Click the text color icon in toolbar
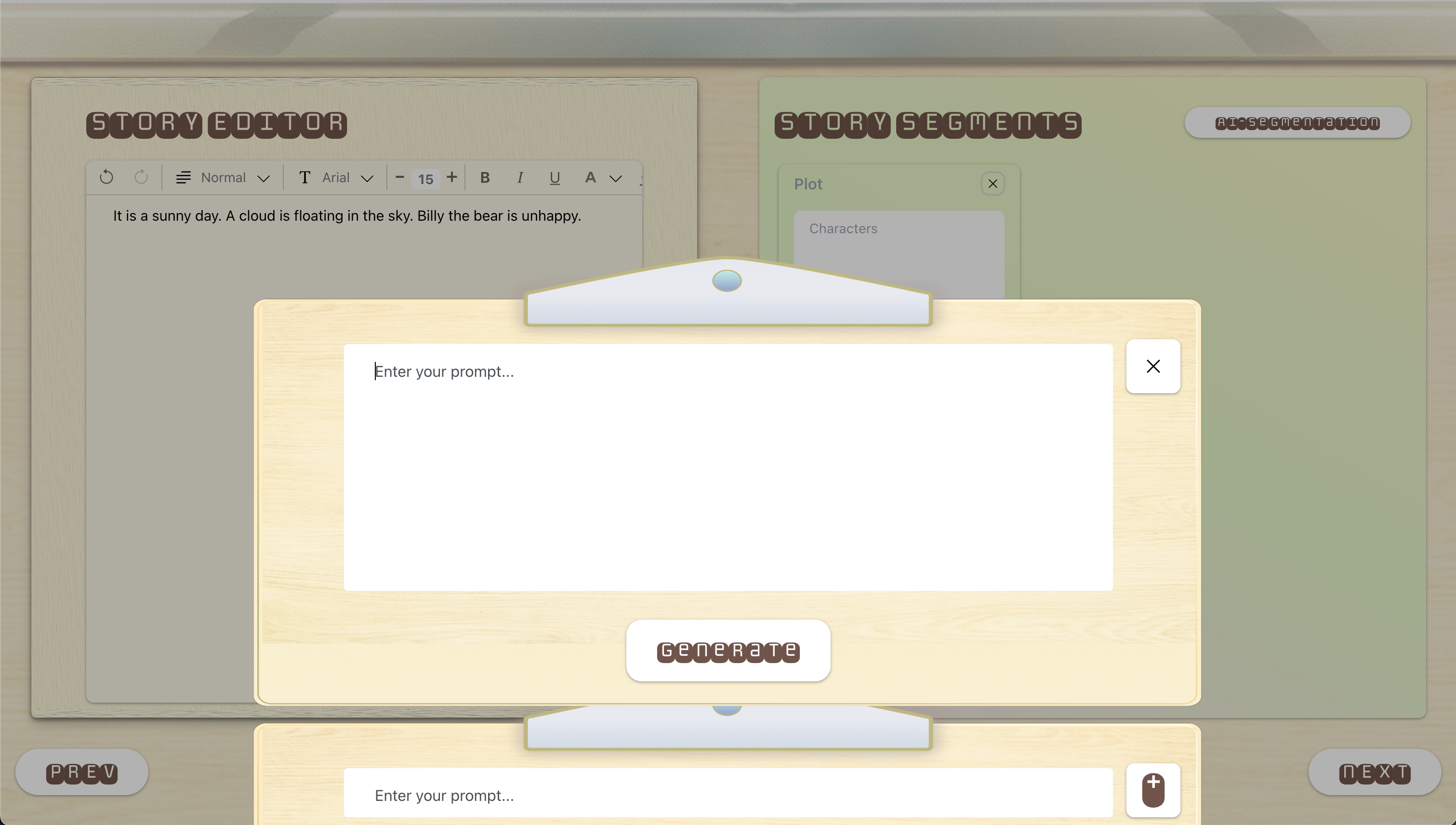Image resolution: width=1456 pixels, height=825 pixels. (x=590, y=177)
